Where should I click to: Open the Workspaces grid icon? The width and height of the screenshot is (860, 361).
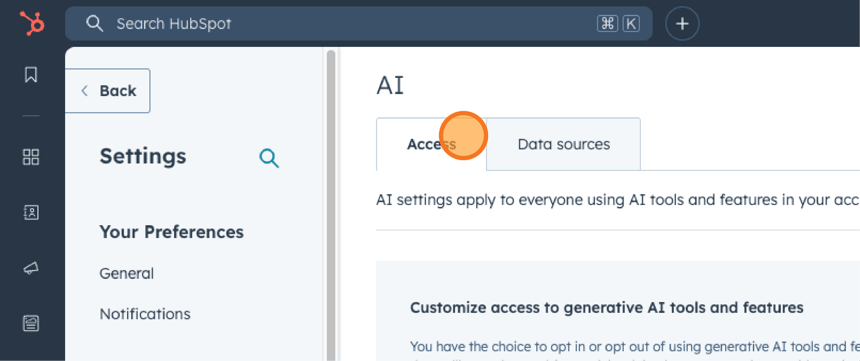click(31, 157)
